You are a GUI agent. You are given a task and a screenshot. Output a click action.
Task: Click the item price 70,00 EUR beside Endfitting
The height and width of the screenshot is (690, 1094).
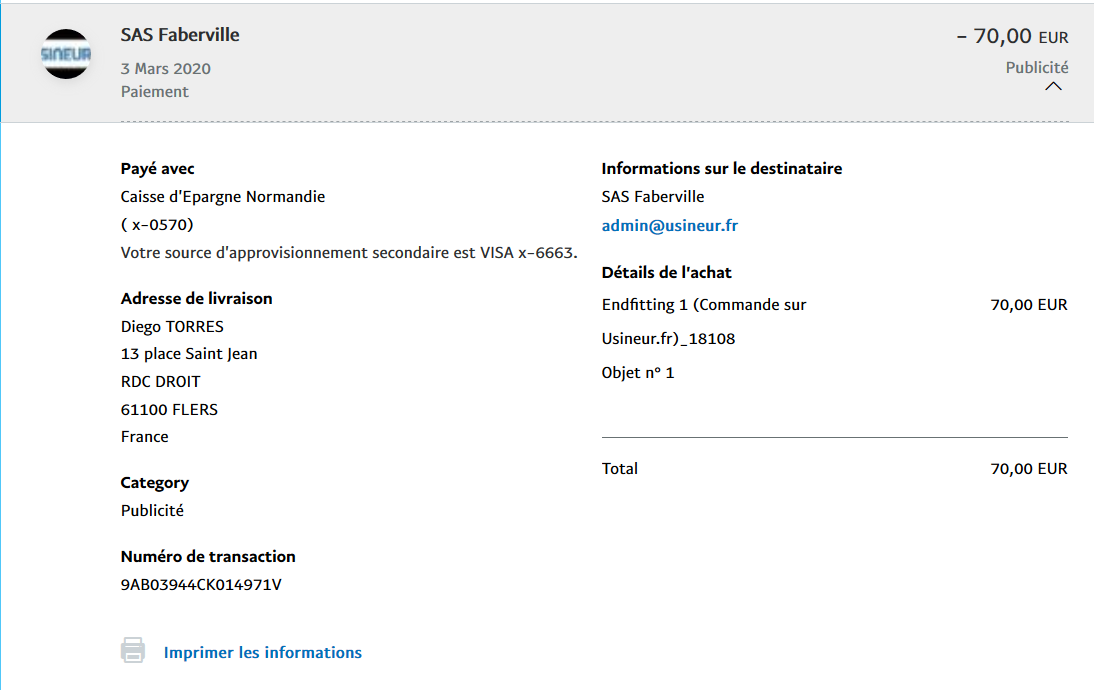click(1028, 305)
